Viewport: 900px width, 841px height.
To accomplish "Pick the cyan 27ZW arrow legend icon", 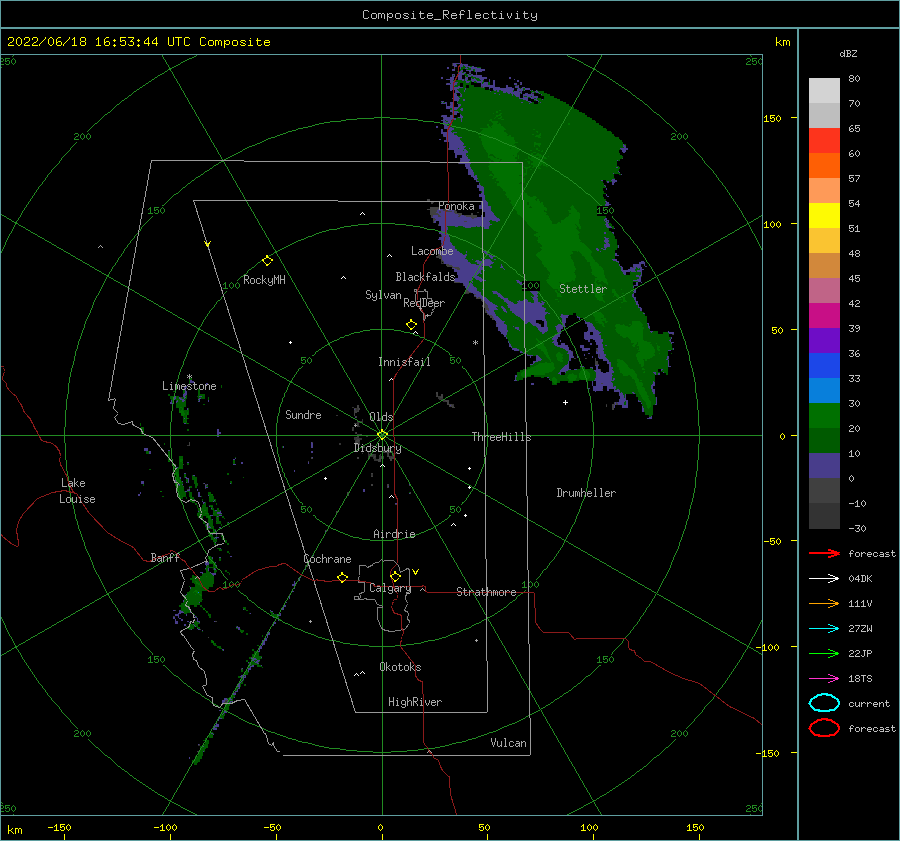I will point(824,629).
